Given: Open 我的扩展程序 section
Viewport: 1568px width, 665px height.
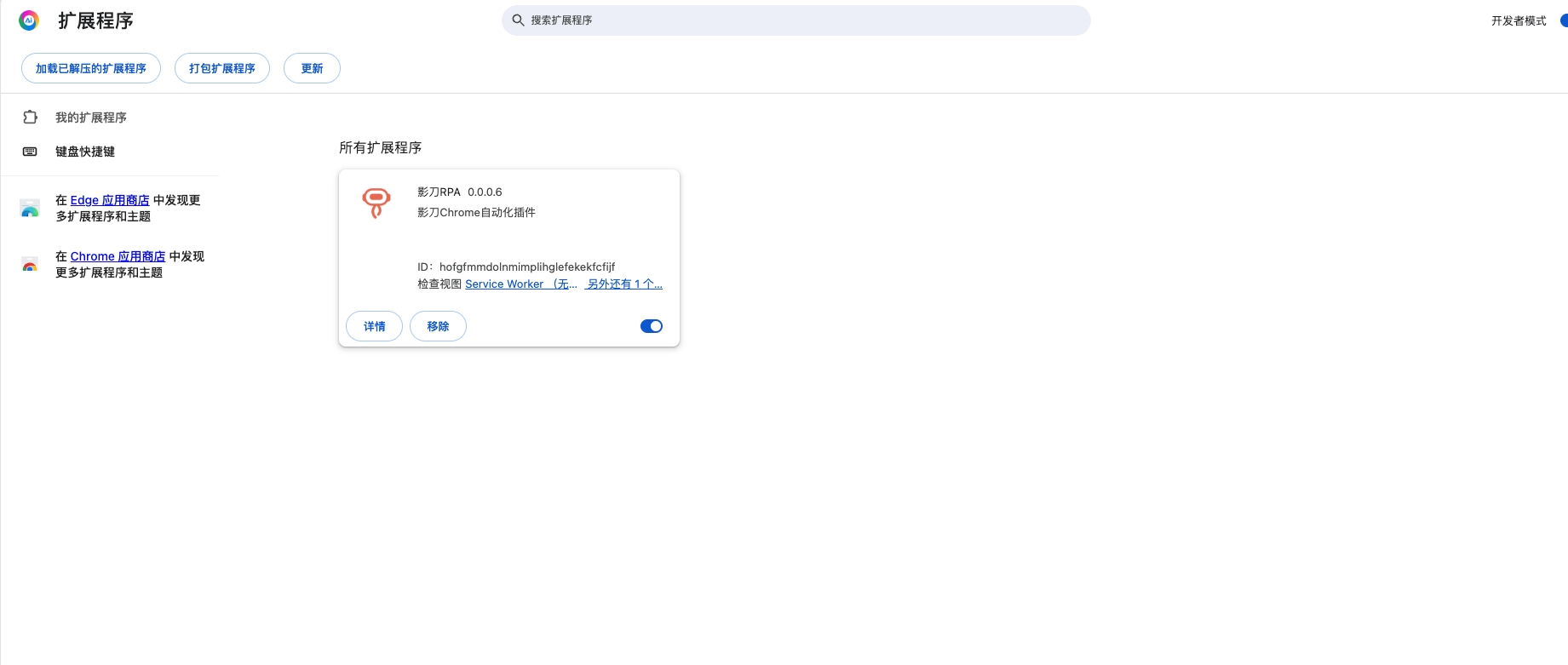Looking at the screenshot, I should pos(91,118).
